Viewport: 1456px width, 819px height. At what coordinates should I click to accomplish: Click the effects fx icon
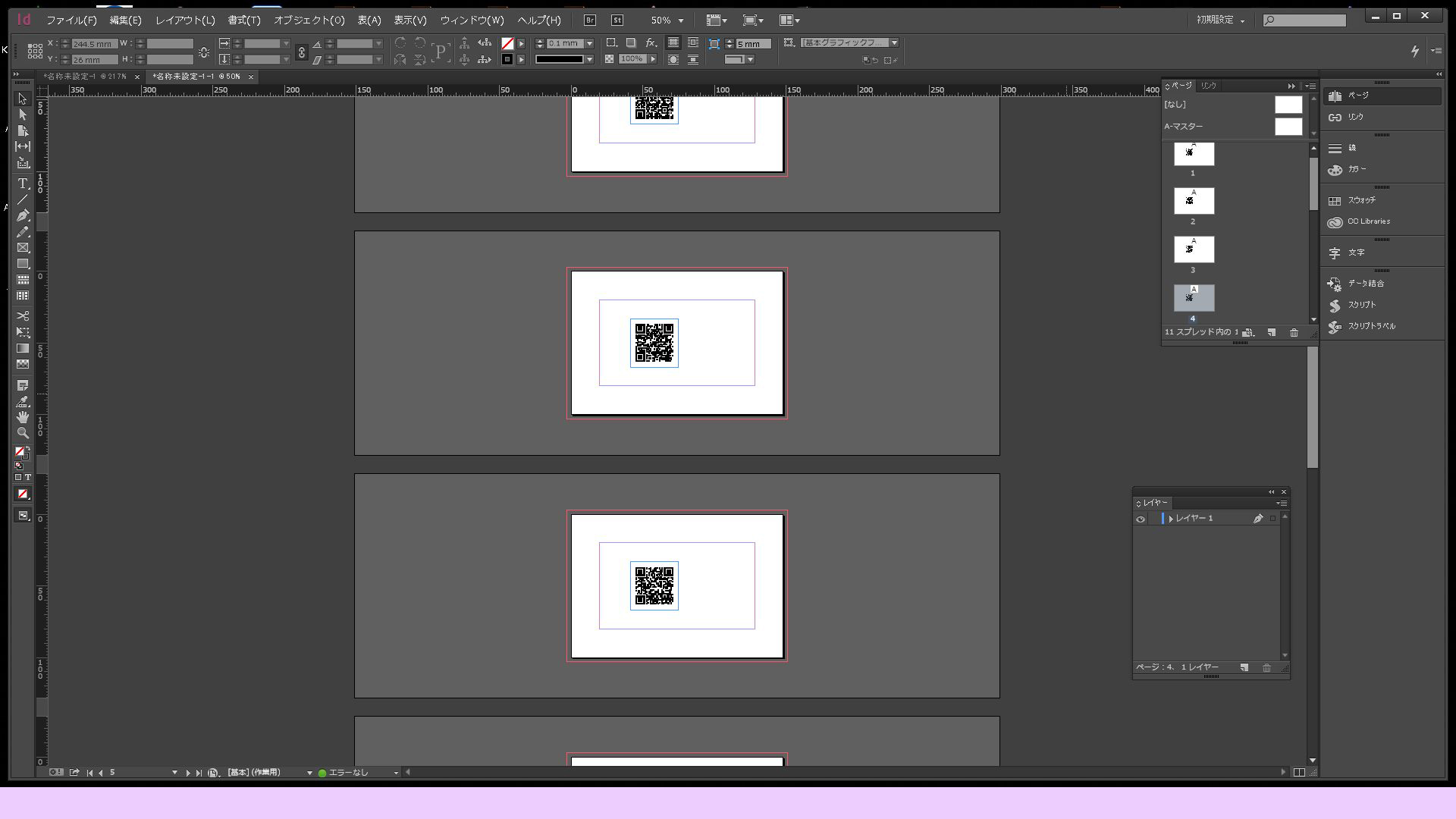click(651, 43)
